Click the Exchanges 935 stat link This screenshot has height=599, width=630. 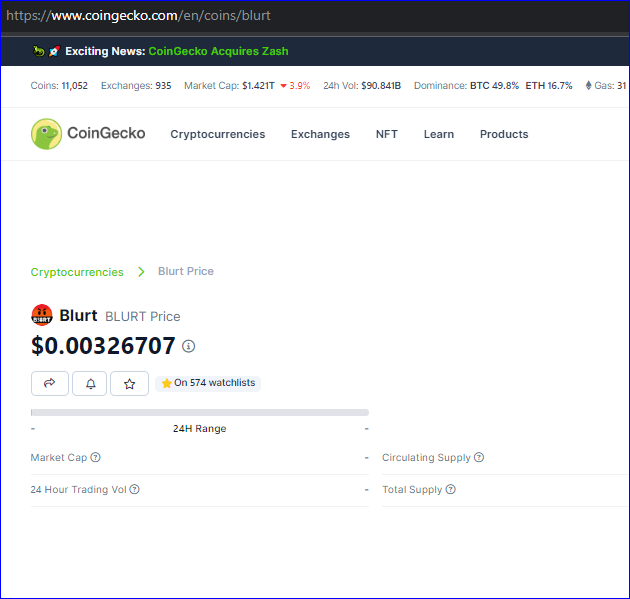[x=136, y=86]
